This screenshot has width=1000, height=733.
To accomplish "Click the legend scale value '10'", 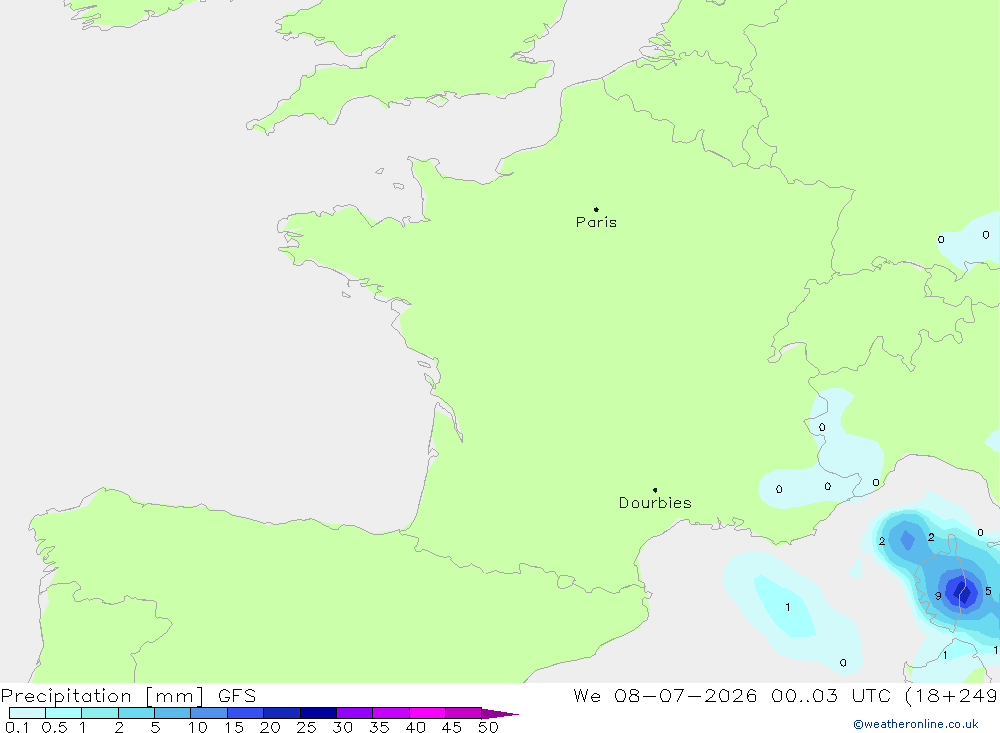I will [x=198, y=727].
